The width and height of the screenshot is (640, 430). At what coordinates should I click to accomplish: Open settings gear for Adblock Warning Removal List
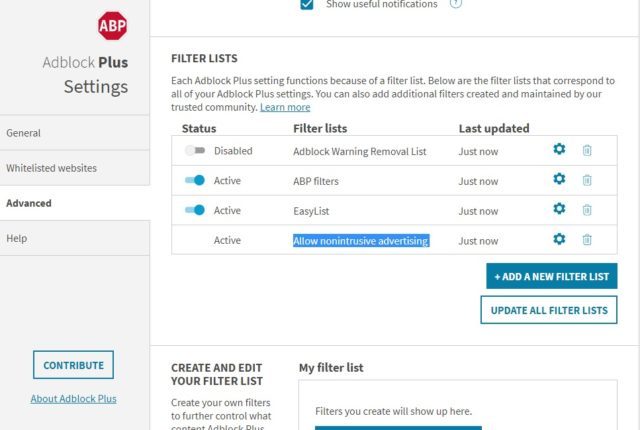pyautogui.click(x=559, y=149)
